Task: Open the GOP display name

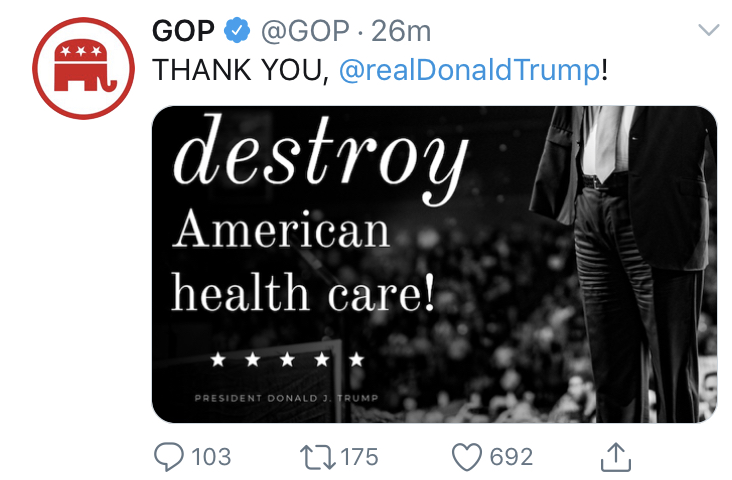Action: coord(183,31)
